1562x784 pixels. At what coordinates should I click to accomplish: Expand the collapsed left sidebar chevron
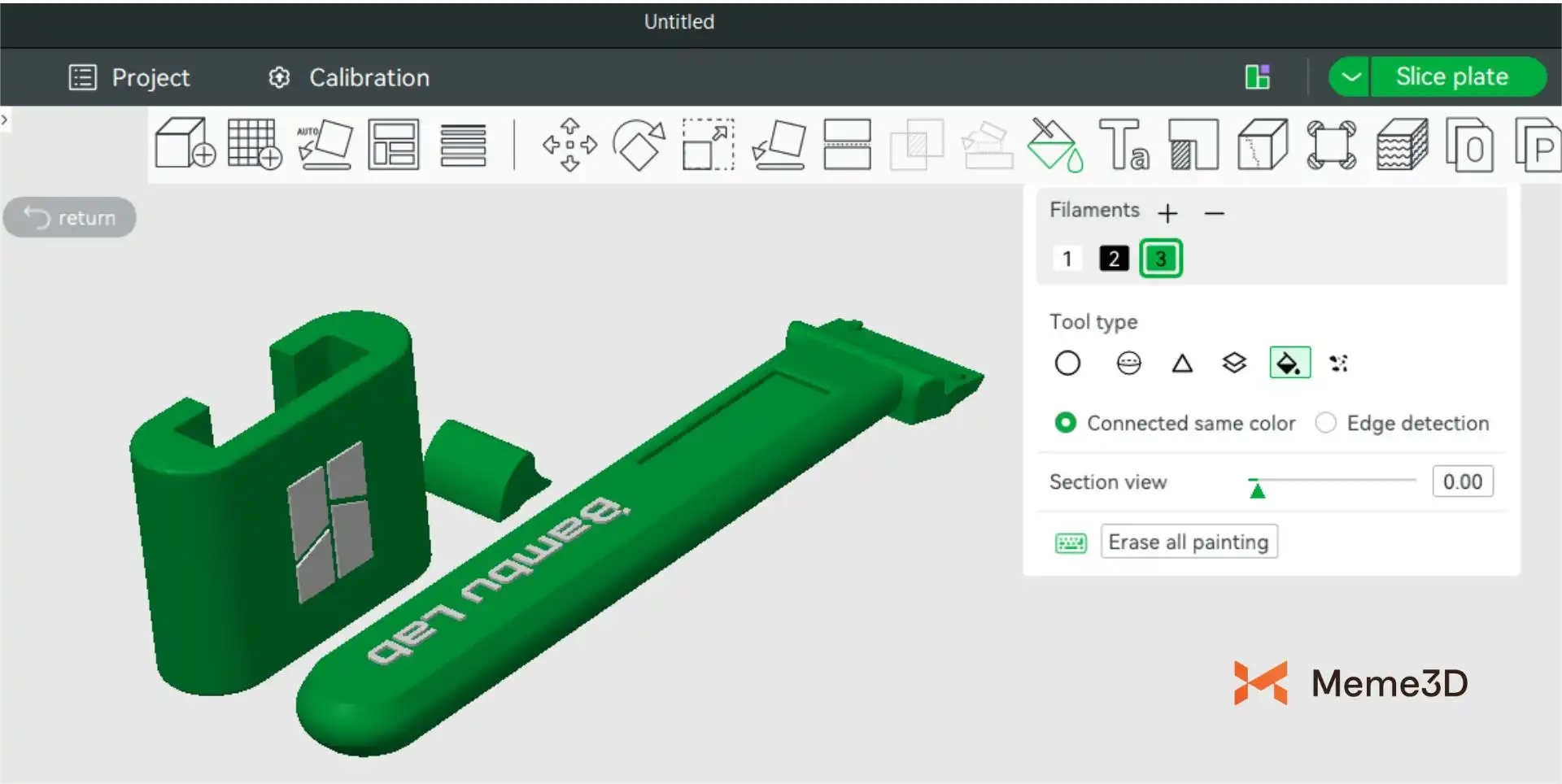click(5, 120)
